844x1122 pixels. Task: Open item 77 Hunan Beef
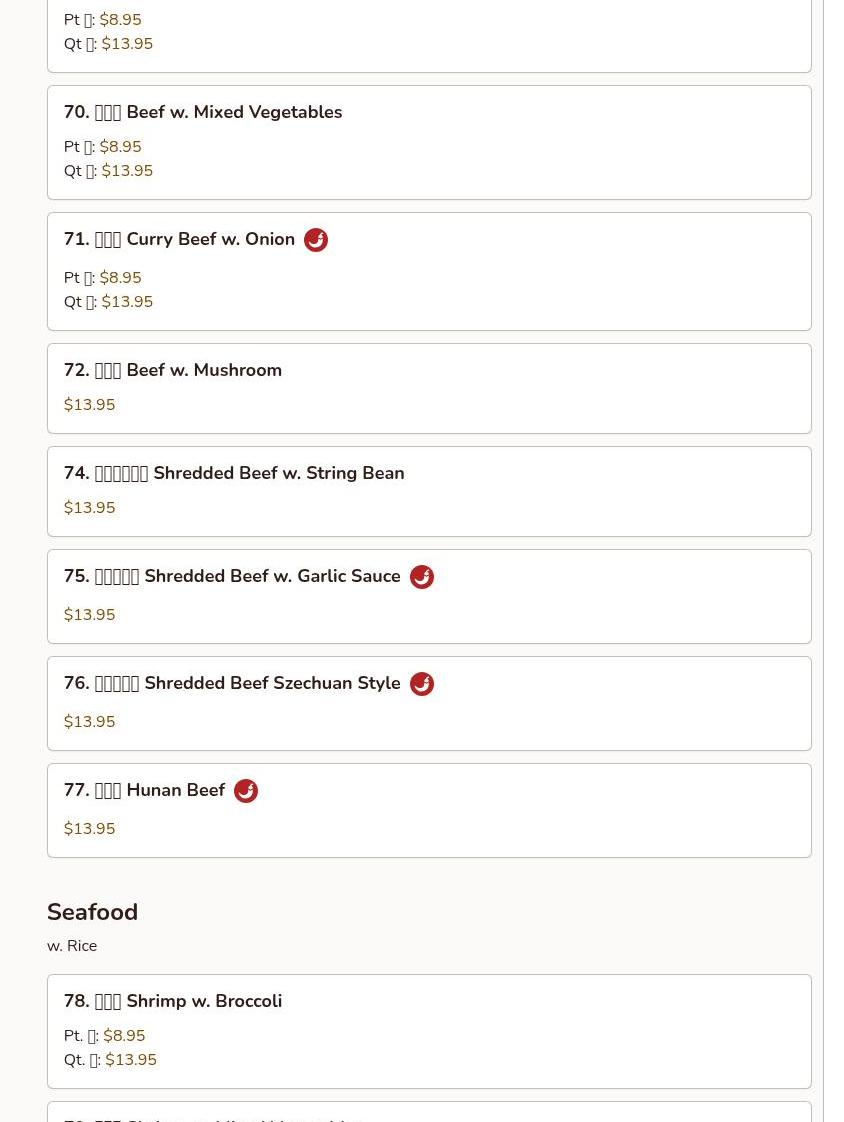(145, 790)
